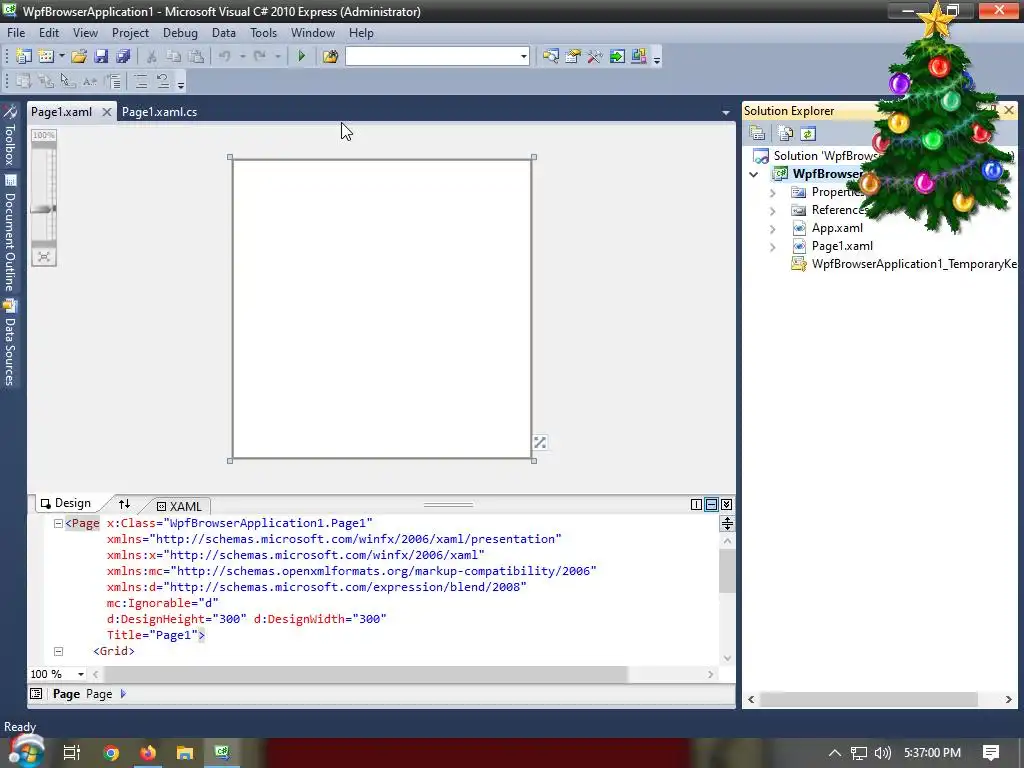Start debugging with the green play icon
Screen dimensions: 1024x768
[301, 57]
